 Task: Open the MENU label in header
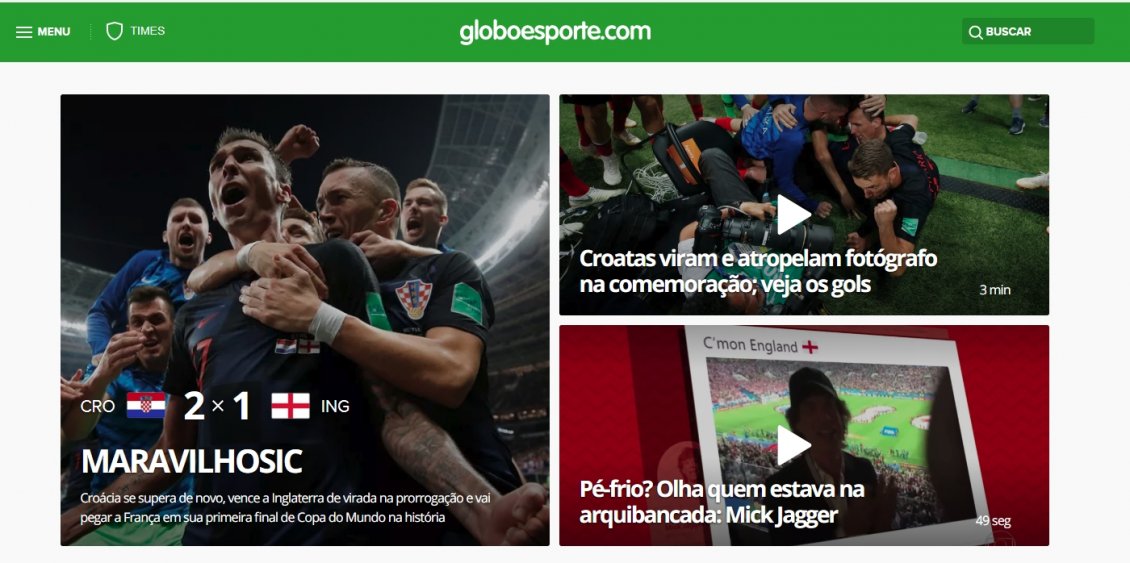[x=54, y=32]
